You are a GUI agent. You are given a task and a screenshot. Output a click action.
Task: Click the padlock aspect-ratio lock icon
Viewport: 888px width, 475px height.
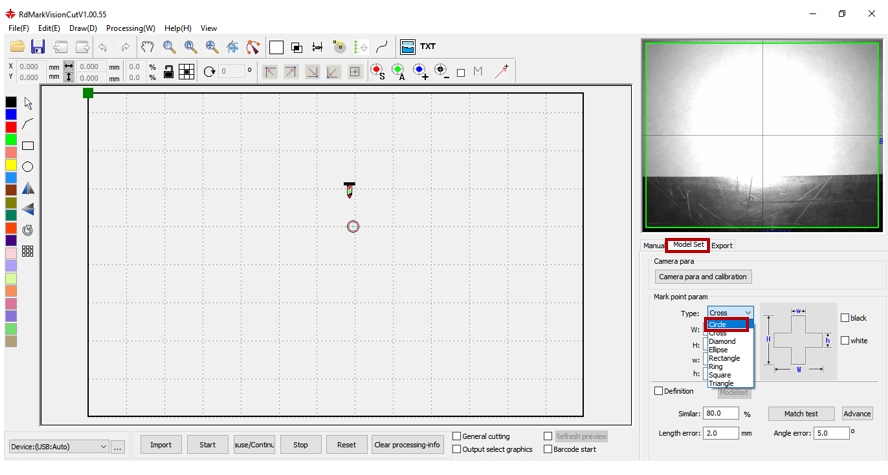click(x=168, y=71)
